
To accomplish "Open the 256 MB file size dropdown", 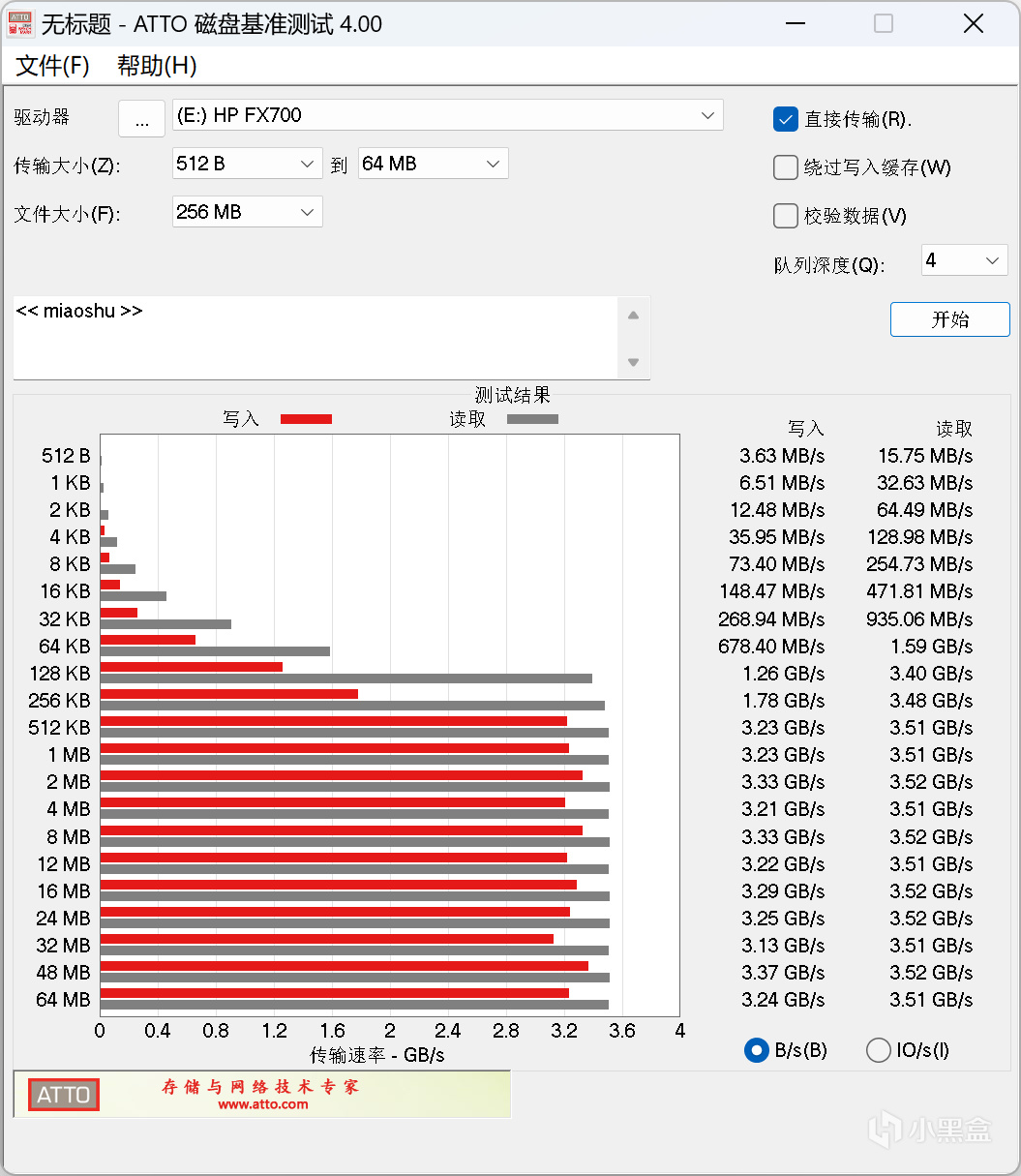I will coord(248,212).
